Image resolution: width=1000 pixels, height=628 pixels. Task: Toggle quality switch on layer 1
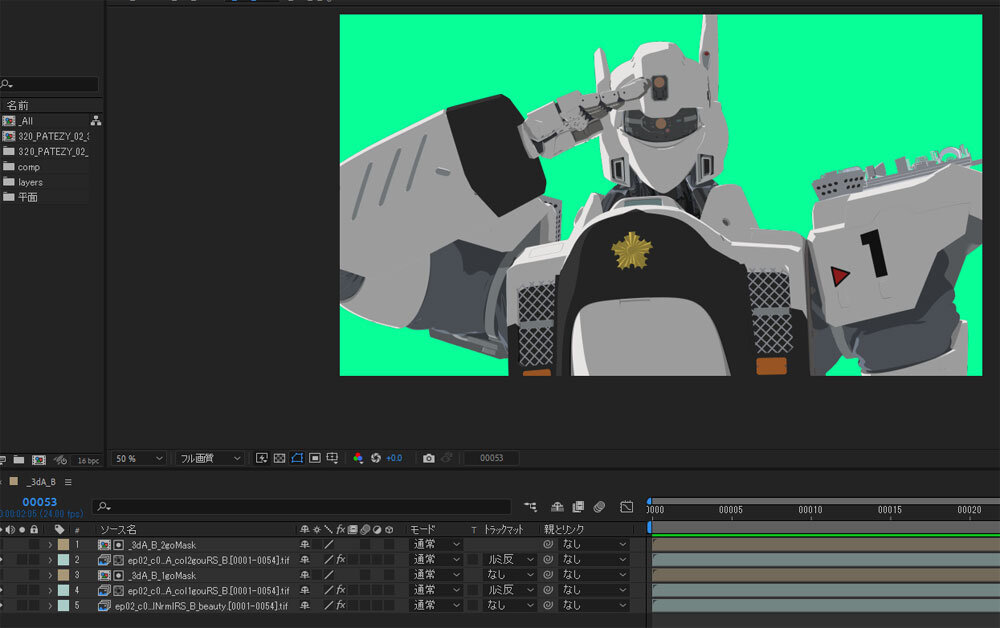coord(328,544)
